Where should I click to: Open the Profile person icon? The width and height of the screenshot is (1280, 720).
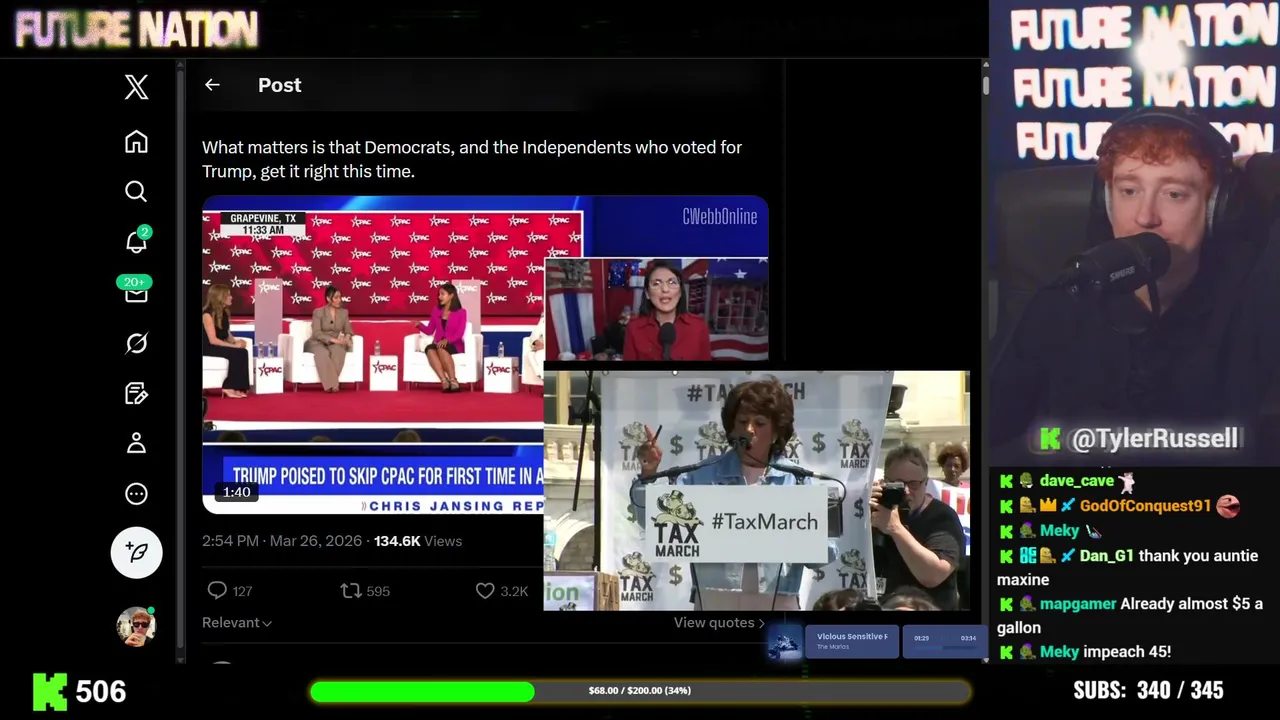tap(136, 443)
